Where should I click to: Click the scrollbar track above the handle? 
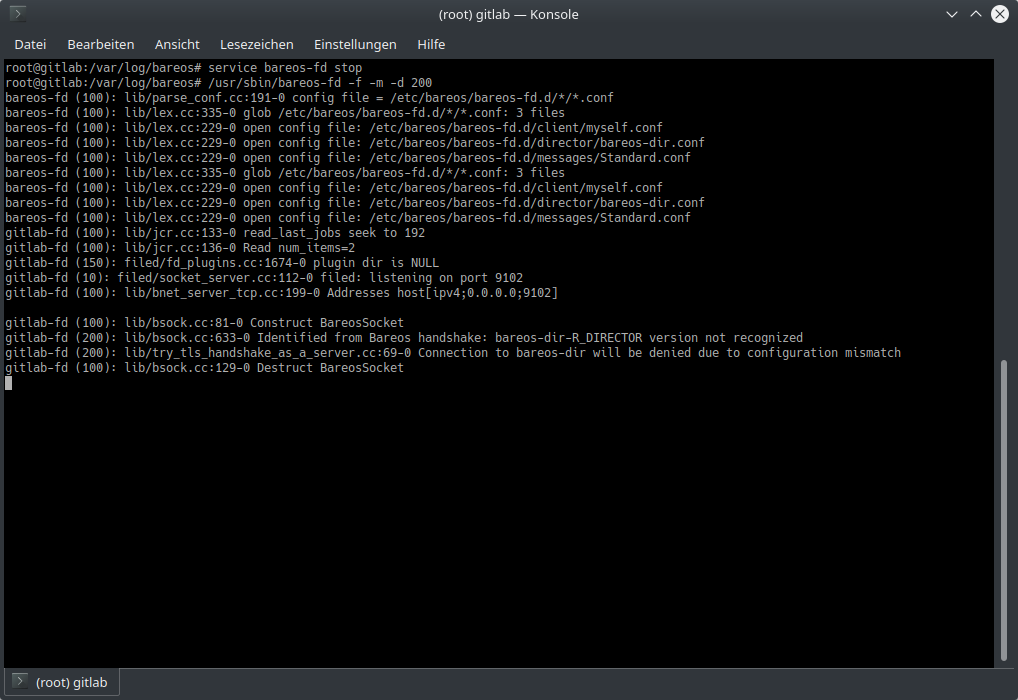[1005, 200]
